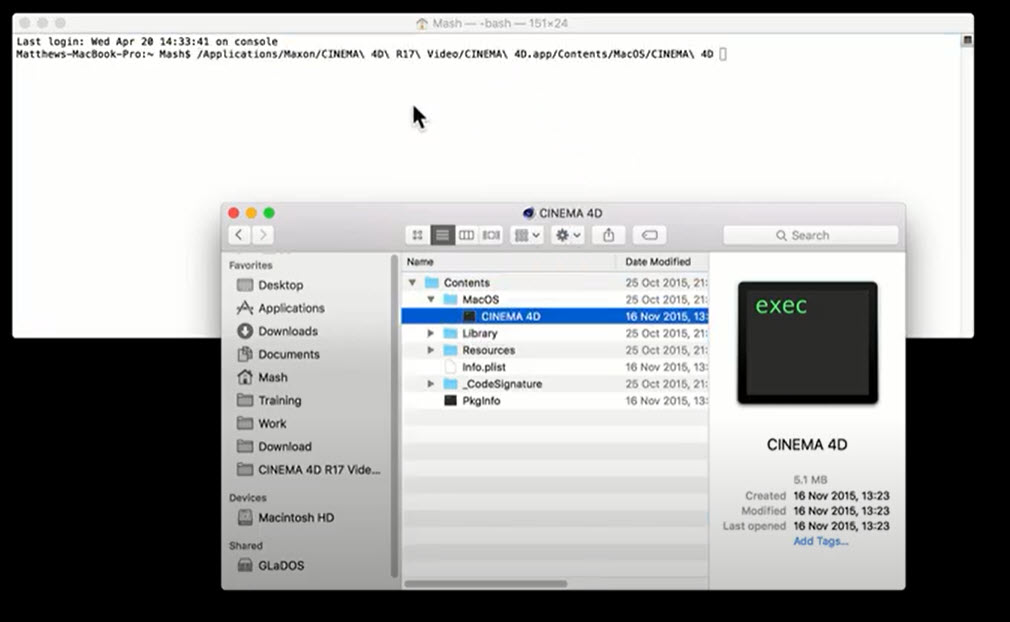Click the Last login line in Terminal

click(147, 41)
